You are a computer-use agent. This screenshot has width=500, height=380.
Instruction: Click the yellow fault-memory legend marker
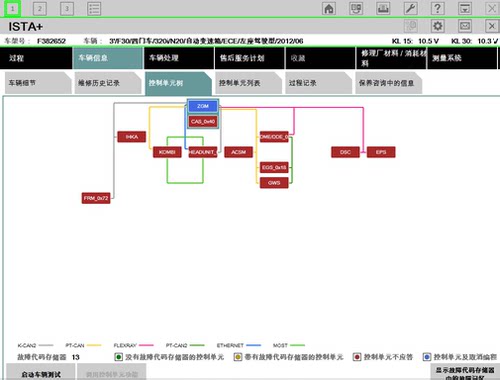click(238, 357)
